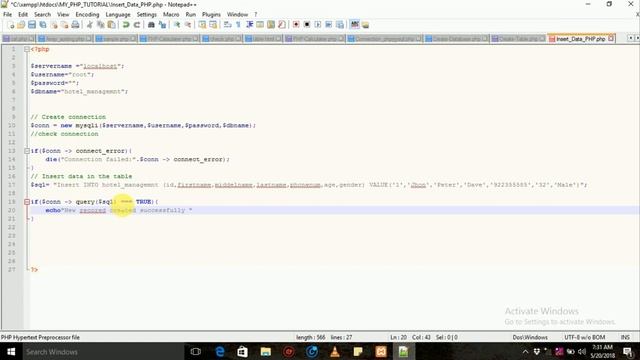Switch to the Inset_Data_PHP.php tab
The image size is (640, 360).
580,39
